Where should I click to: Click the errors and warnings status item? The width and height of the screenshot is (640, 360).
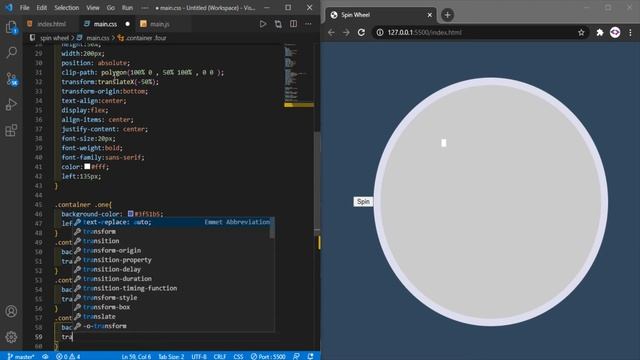pyautogui.click(x=68, y=356)
